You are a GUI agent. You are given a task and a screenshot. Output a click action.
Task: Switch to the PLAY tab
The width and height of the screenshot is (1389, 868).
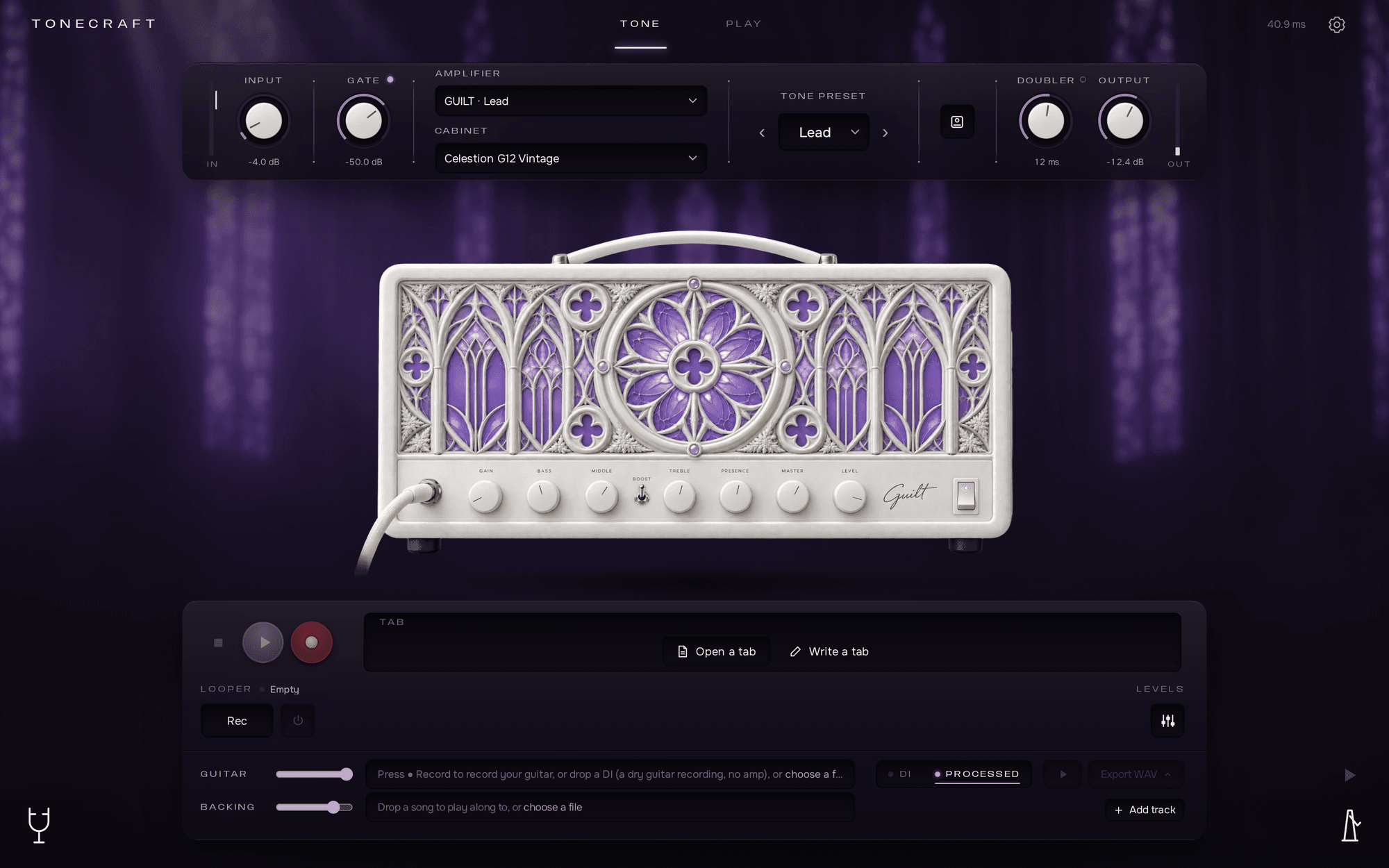(x=744, y=24)
